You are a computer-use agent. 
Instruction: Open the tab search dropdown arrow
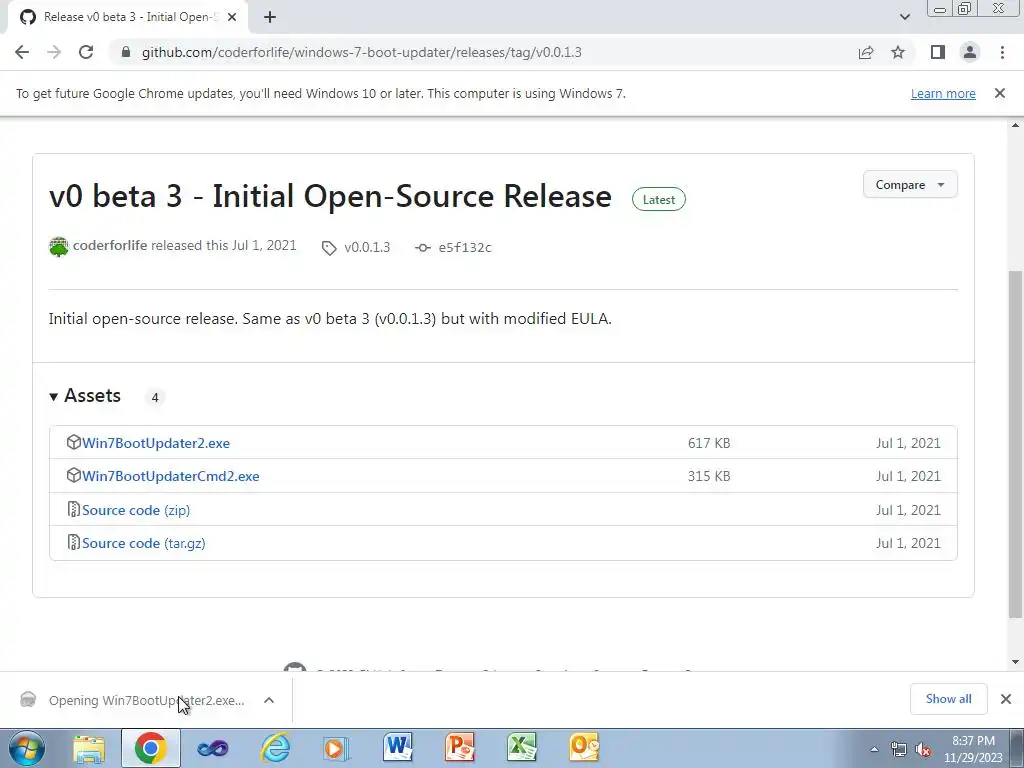pos(904,17)
